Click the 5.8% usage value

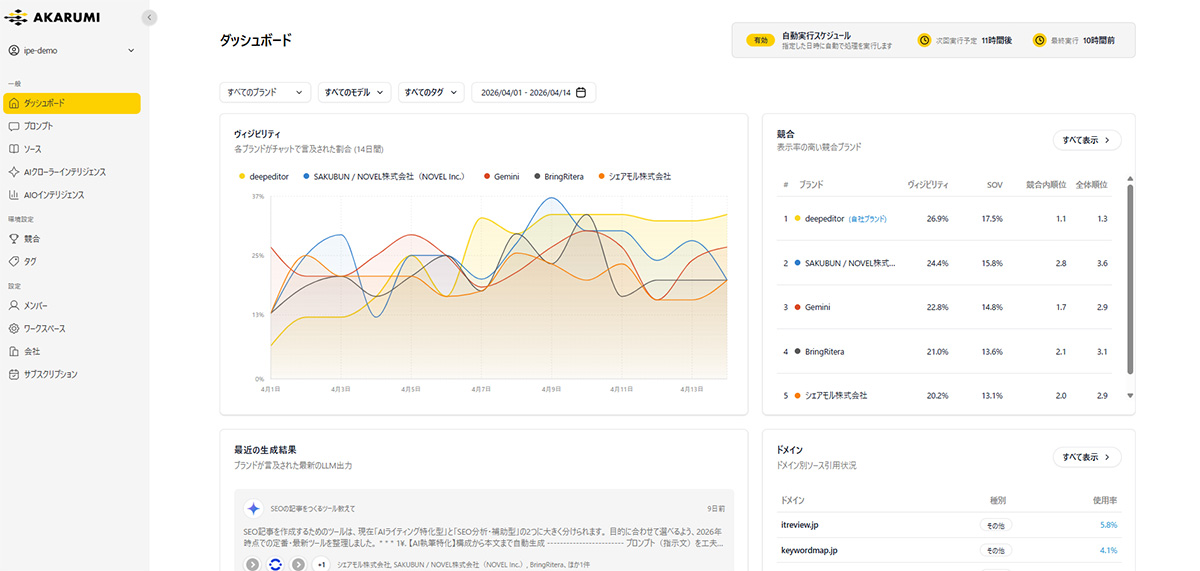[1108, 524]
